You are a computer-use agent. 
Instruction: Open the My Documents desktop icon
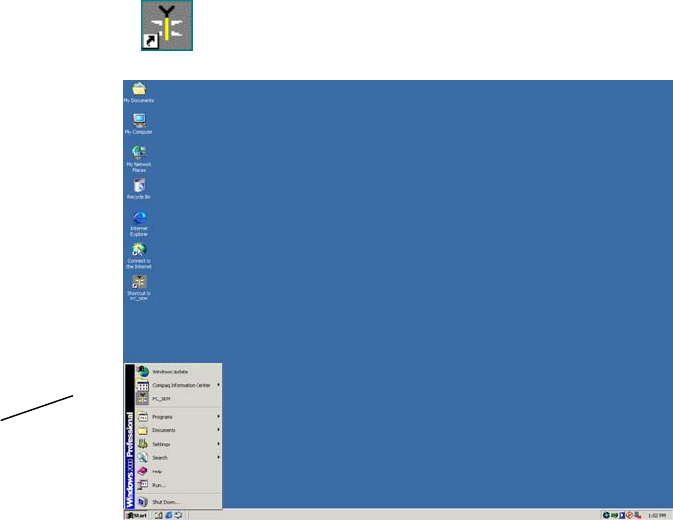pos(139,92)
